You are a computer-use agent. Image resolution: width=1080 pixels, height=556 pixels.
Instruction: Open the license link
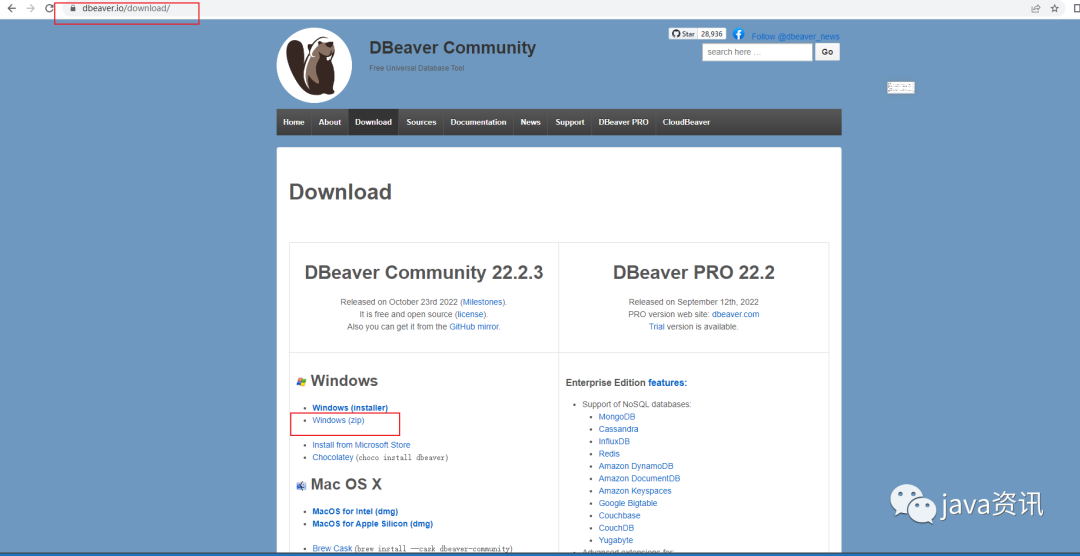[470, 314]
